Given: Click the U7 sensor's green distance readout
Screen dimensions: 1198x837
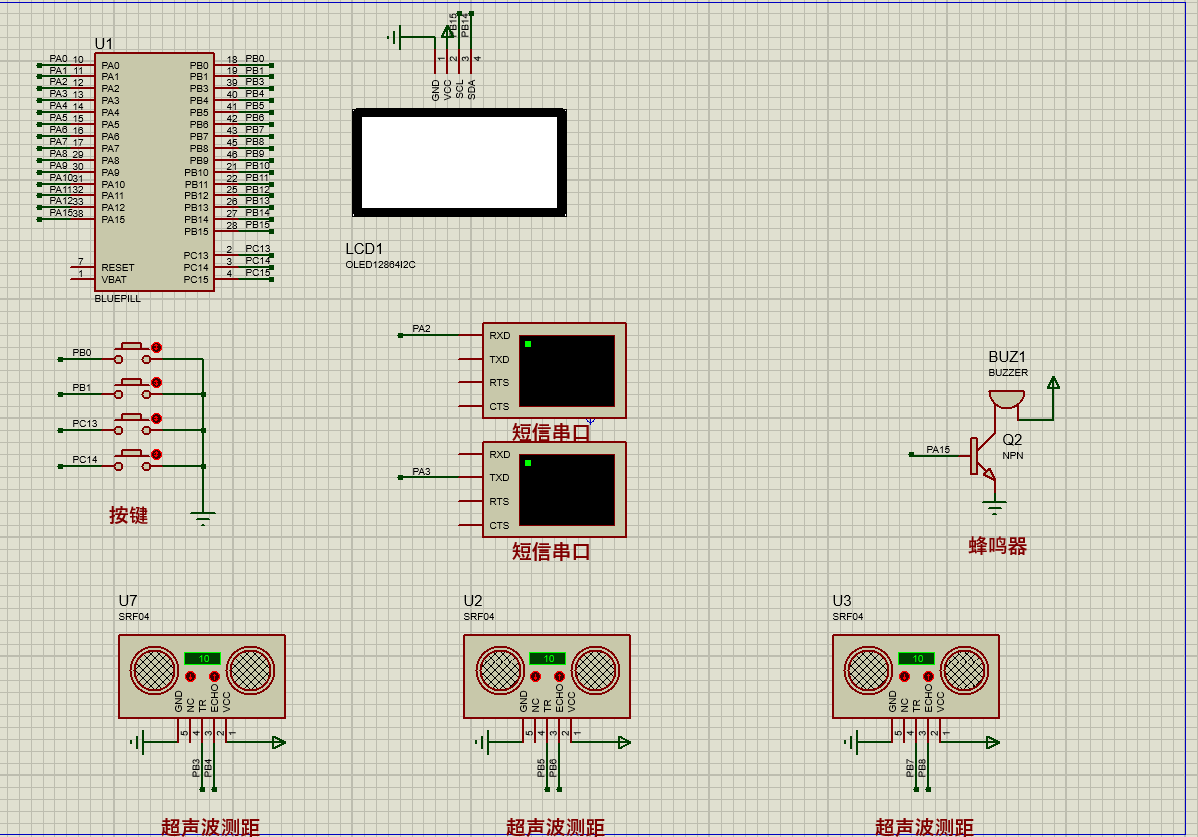Looking at the screenshot, I should [x=202, y=658].
